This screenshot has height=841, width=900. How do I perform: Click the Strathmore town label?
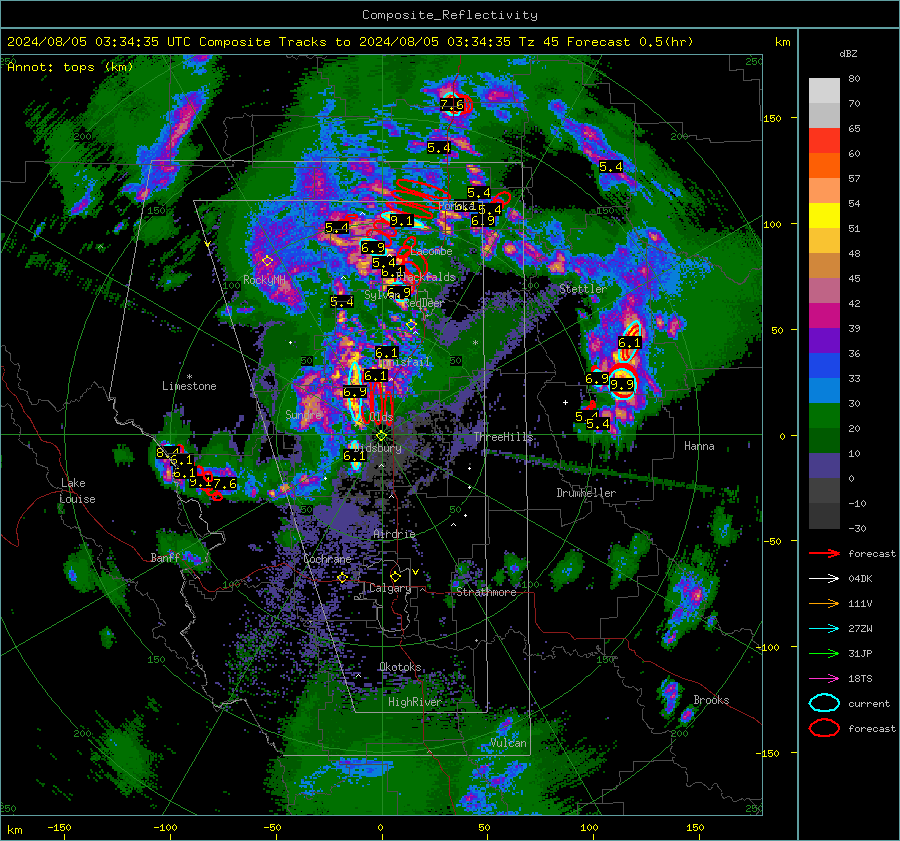(486, 592)
